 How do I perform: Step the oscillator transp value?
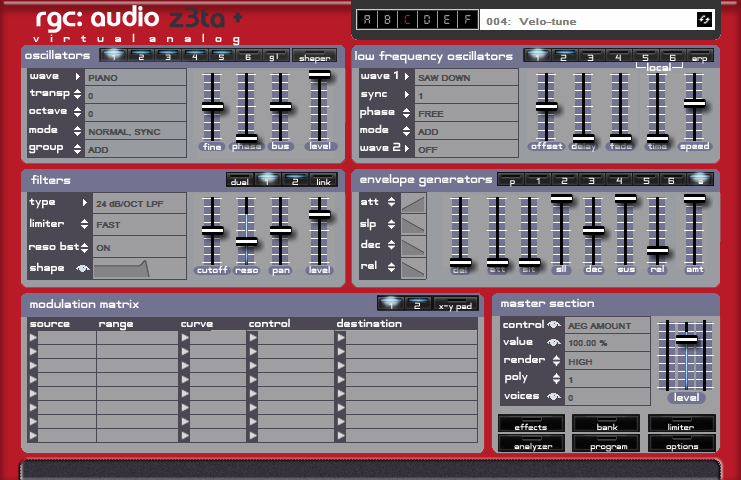pos(78,94)
